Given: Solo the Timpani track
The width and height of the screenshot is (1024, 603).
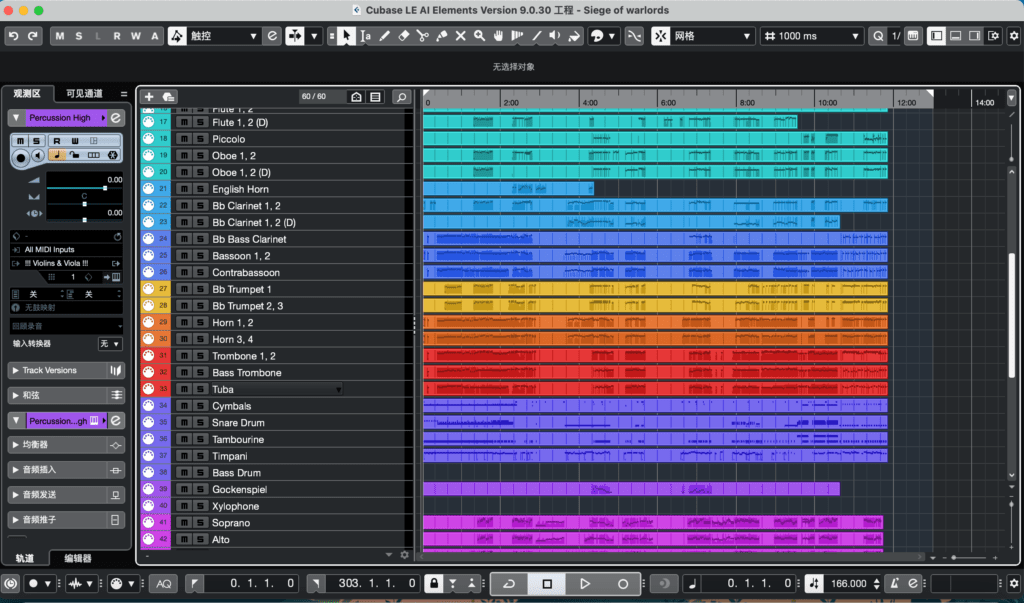Looking at the screenshot, I should 200,456.
